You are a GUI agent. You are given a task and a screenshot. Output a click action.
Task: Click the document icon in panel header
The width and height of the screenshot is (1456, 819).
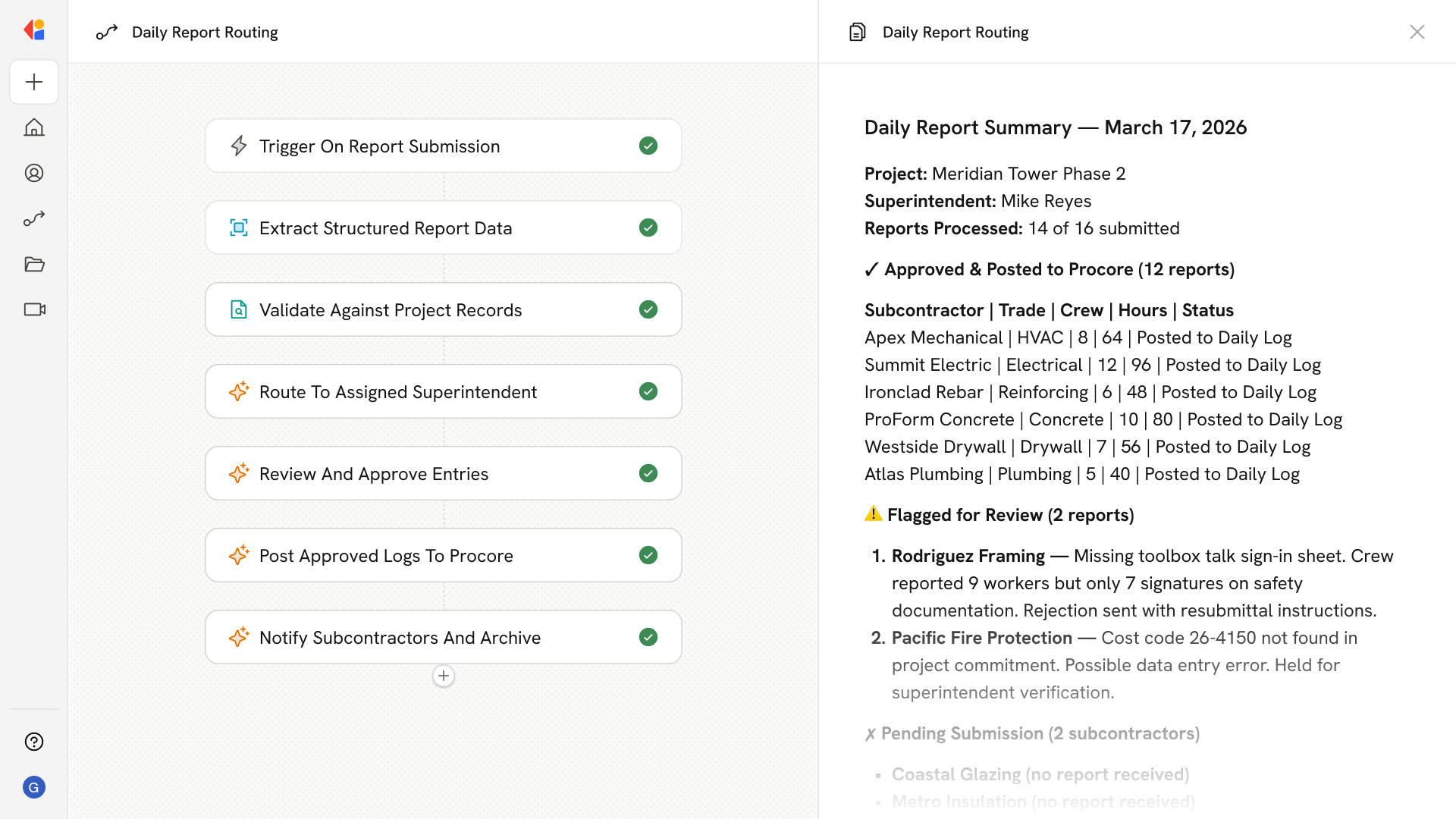click(857, 32)
